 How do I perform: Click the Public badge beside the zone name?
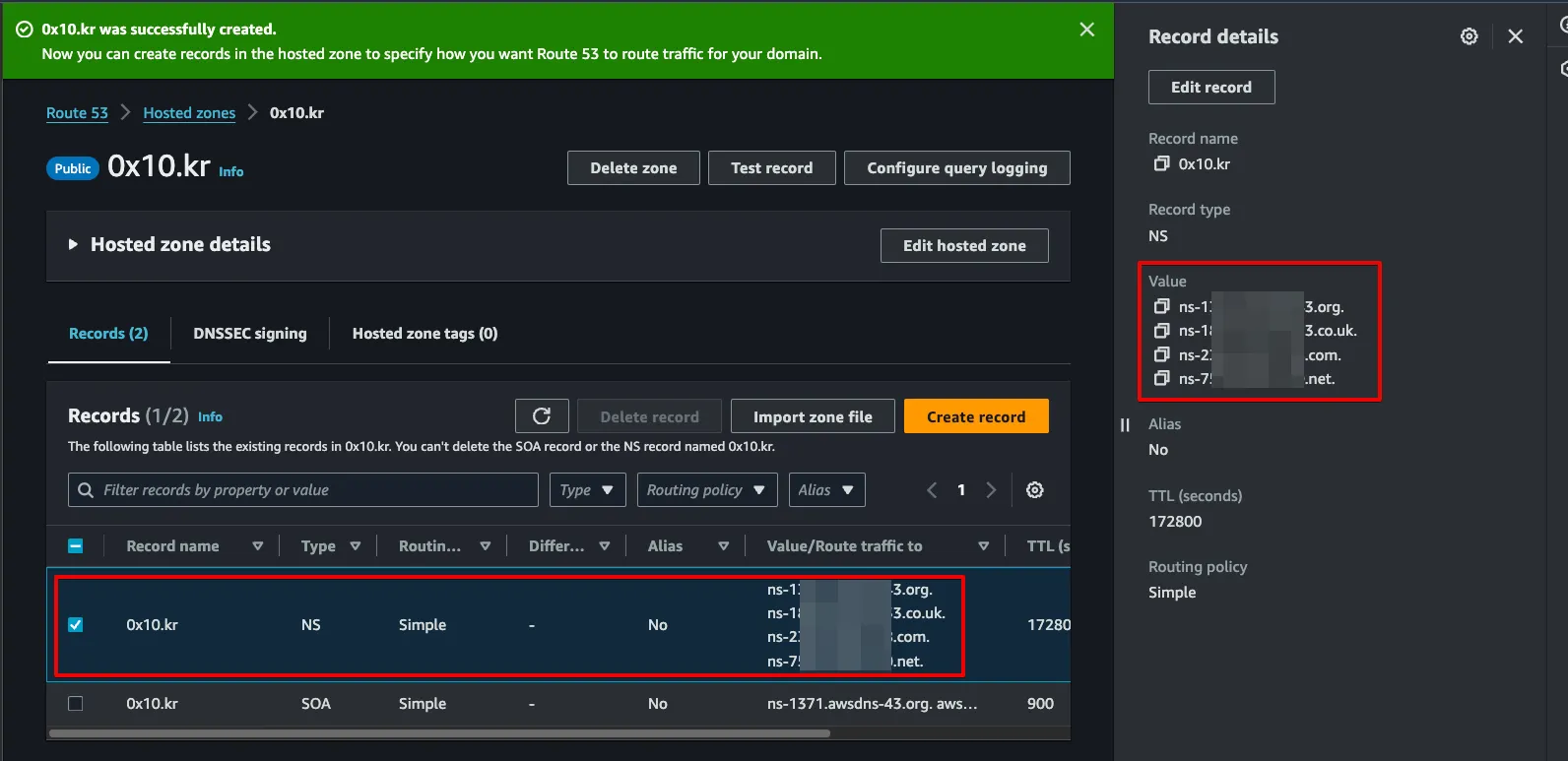[x=73, y=168]
